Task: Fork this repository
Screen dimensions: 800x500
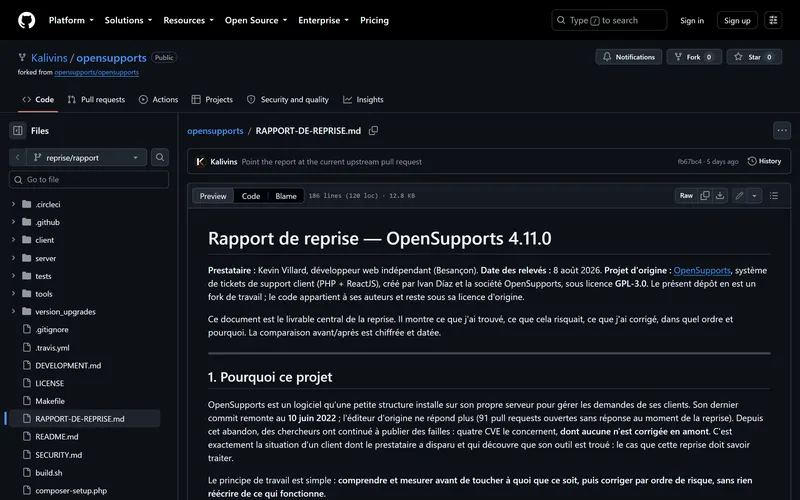Action: (x=694, y=57)
